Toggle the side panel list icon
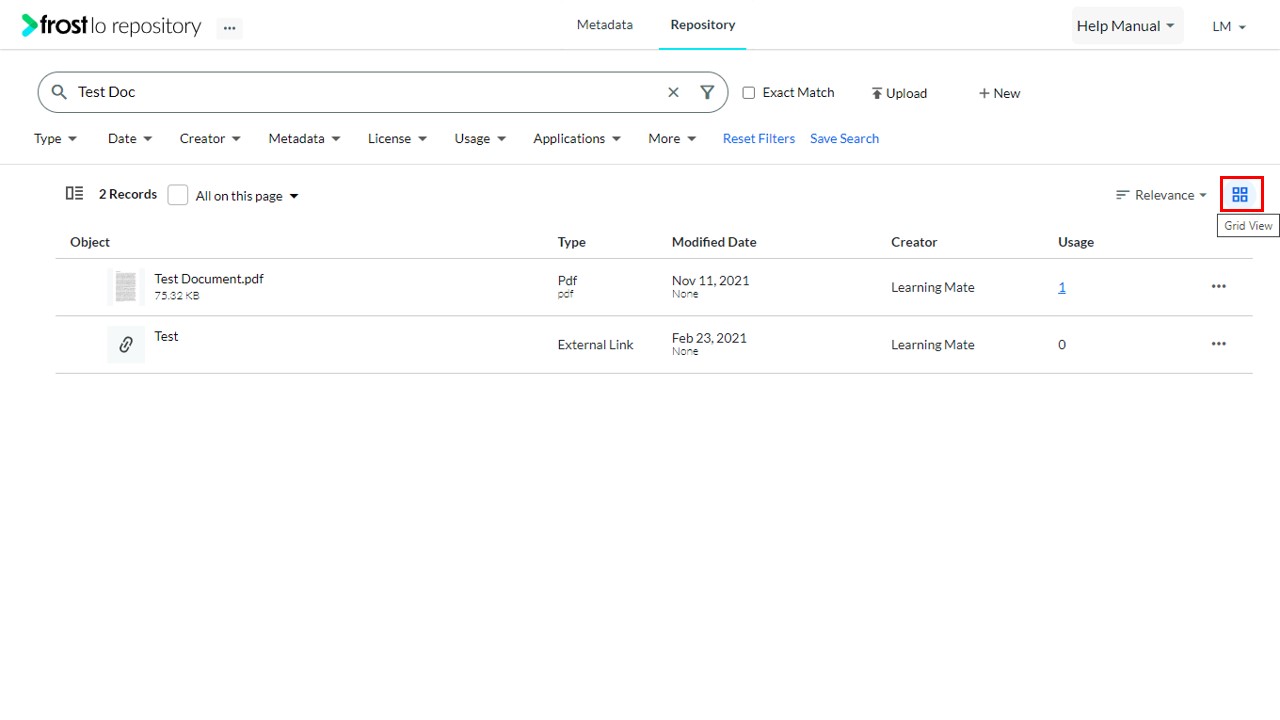 tap(74, 194)
